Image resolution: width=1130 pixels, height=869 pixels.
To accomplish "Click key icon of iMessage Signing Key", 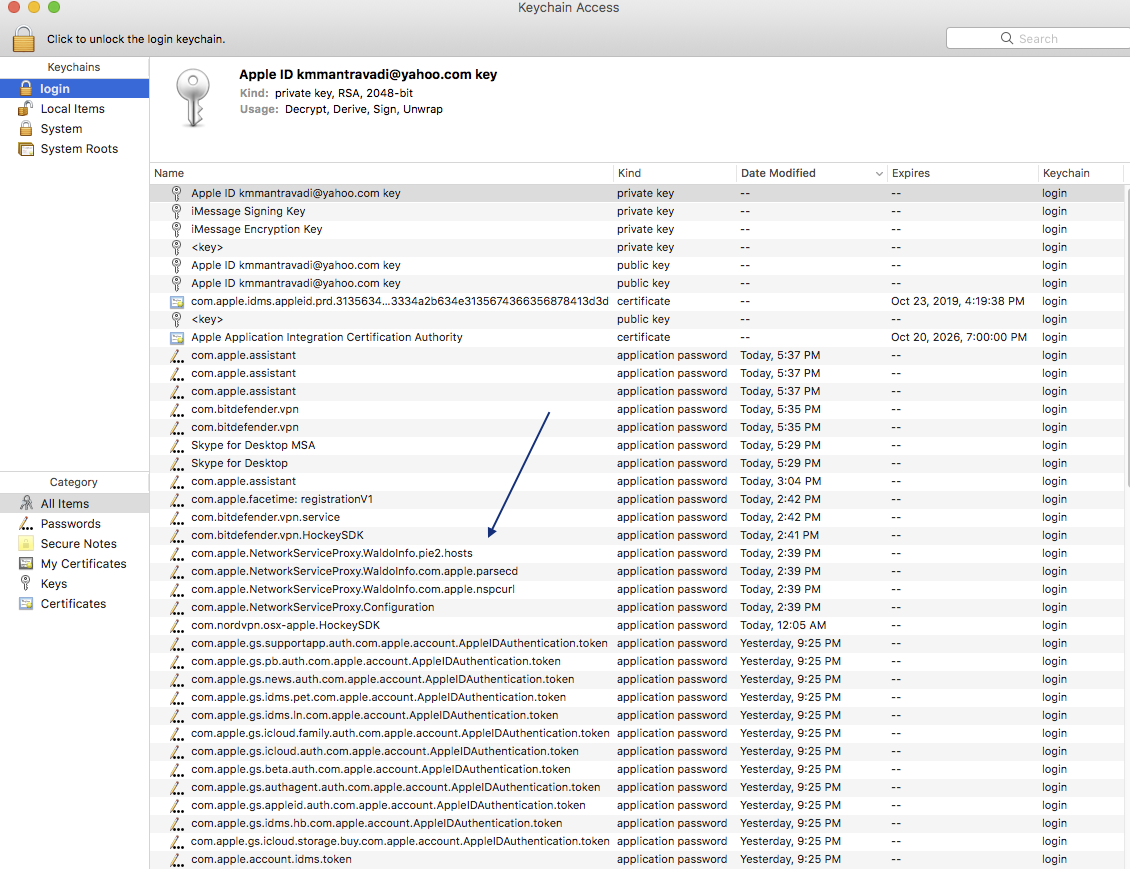I will [177, 211].
